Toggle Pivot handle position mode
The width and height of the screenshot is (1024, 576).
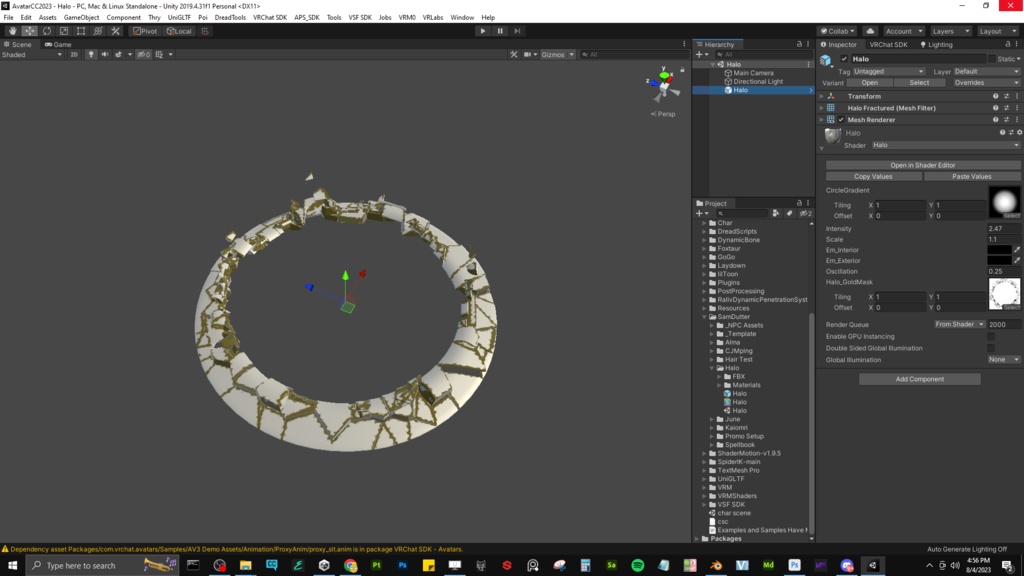147,31
